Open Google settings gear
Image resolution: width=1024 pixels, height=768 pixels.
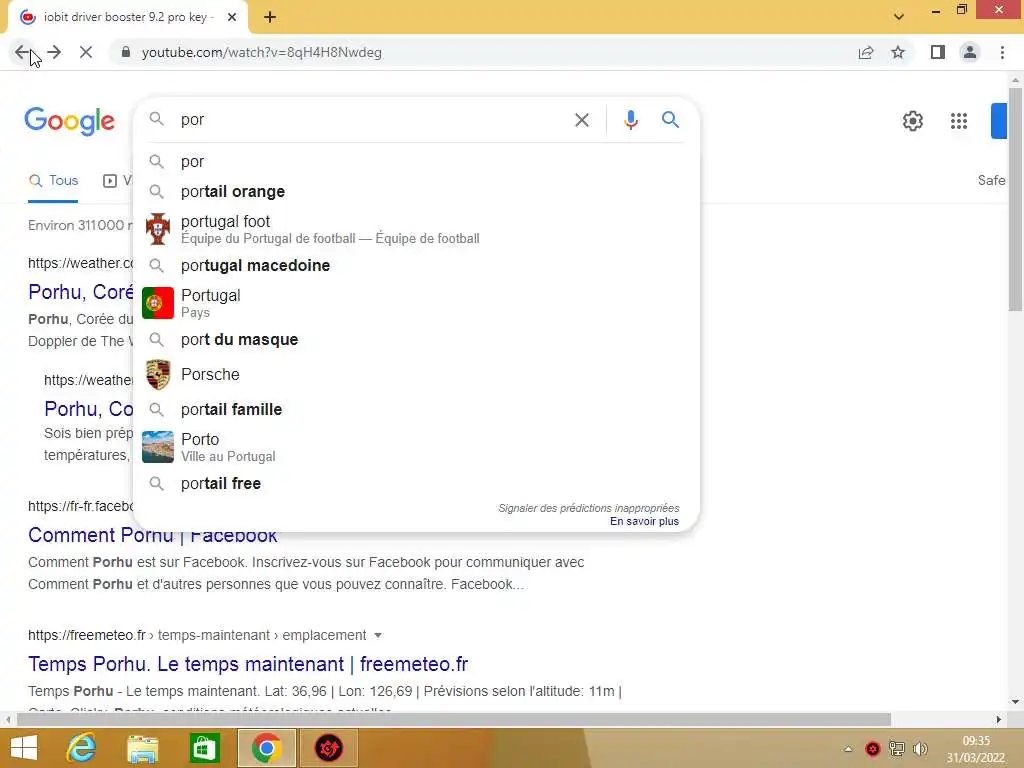pos(913,121)
